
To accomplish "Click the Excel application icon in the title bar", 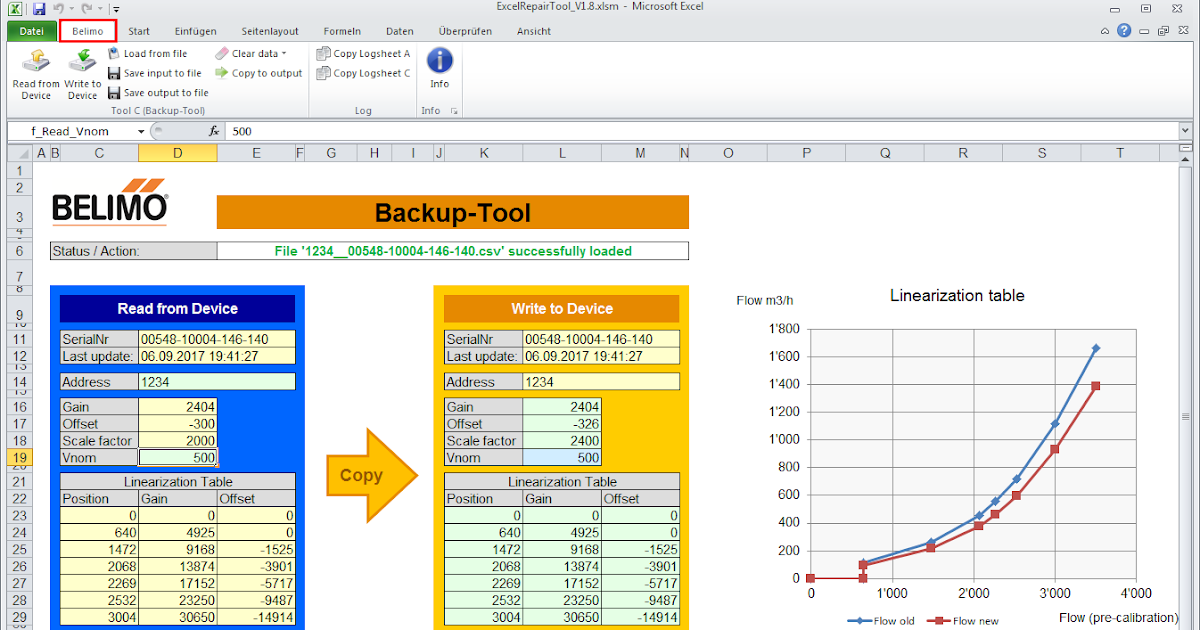I will tap(17, 8).
